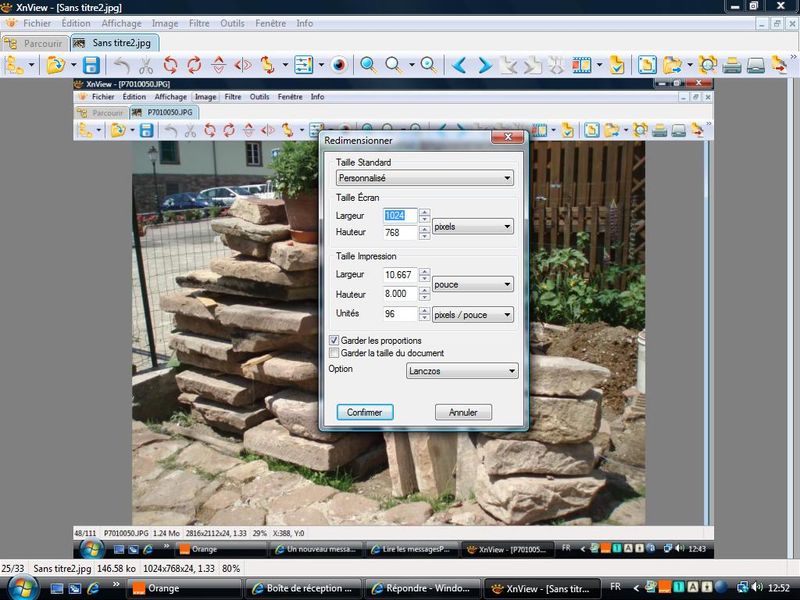This screenshot has height=600, width=800.
Task: Click the first magnifier zoom icon in top toolbar
Action: [x=369, y=66]
